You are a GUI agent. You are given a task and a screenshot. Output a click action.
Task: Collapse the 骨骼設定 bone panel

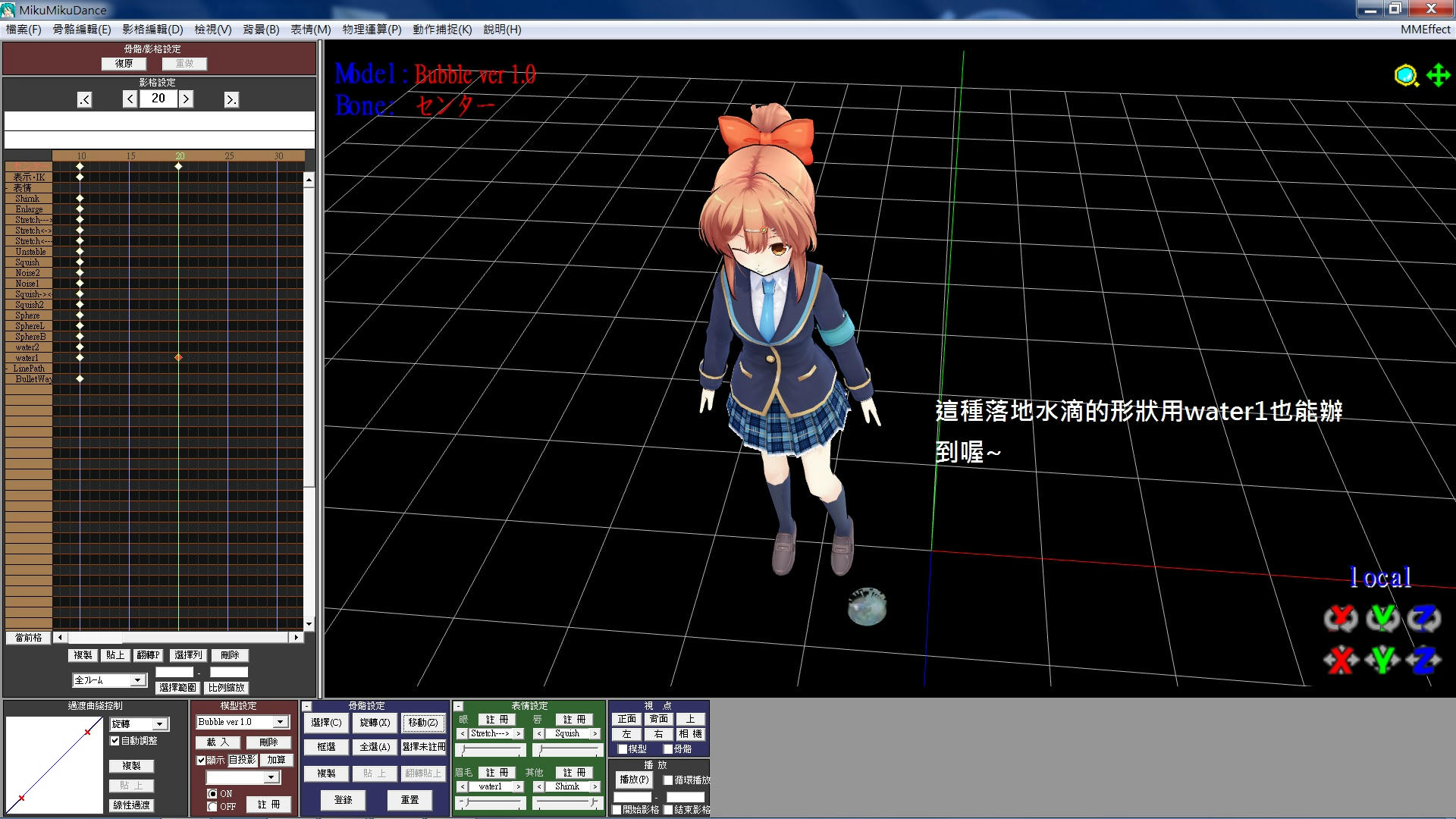click(x=307, y=706)
